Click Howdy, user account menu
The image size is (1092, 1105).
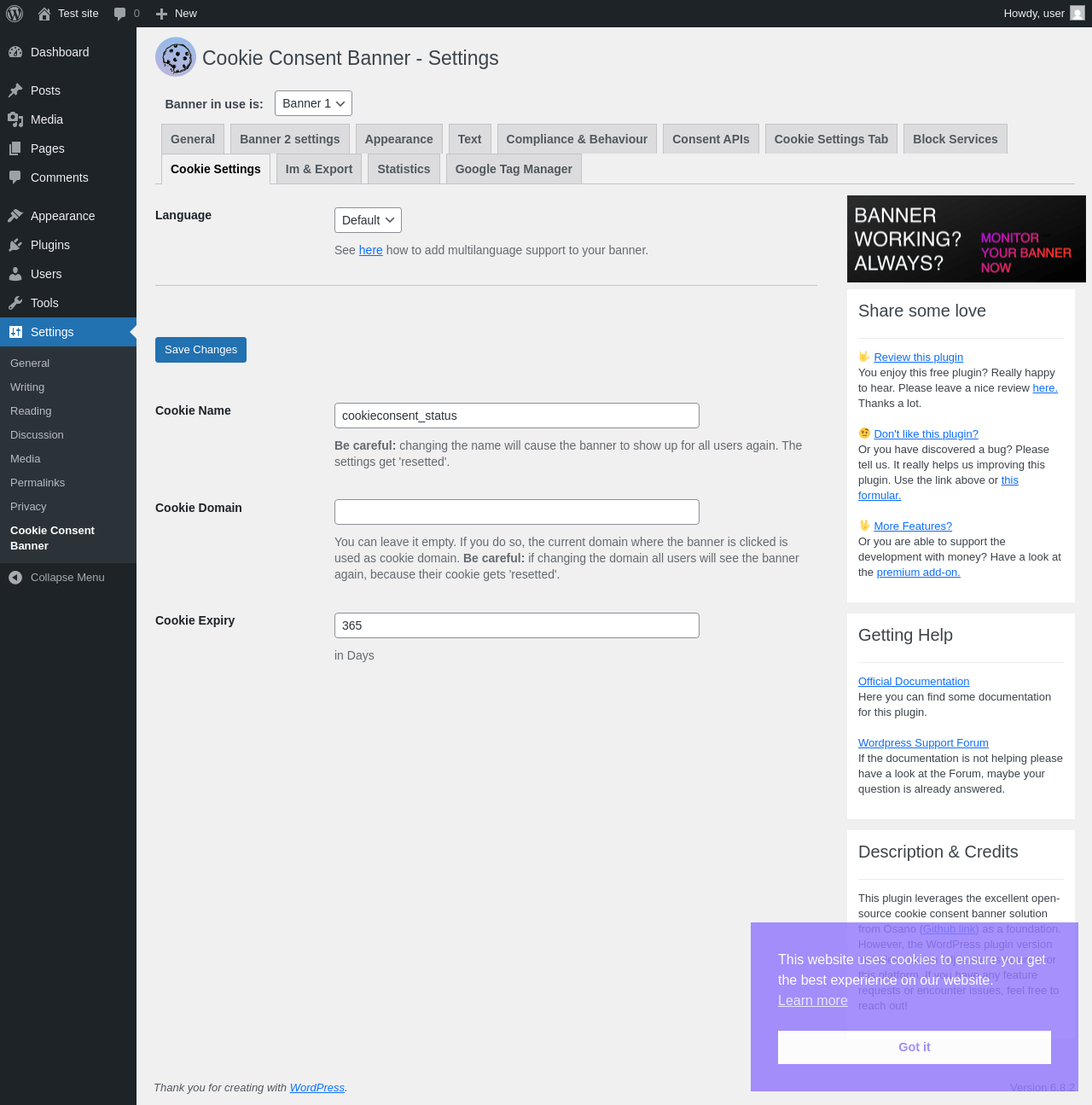1044,14
